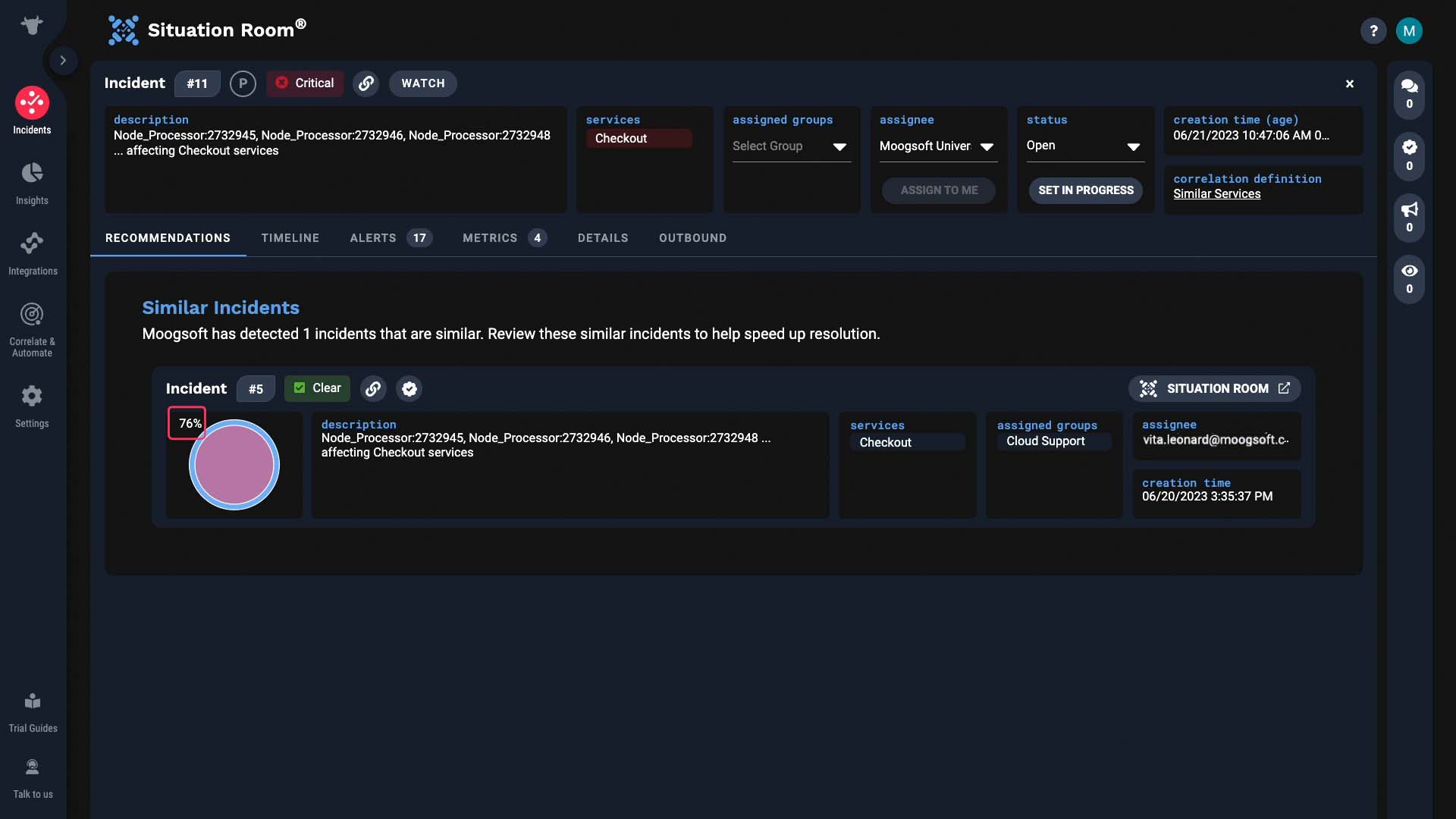Switch to Alerts tab
This screenshot has height=819, width=1456.
click(391, 238)
